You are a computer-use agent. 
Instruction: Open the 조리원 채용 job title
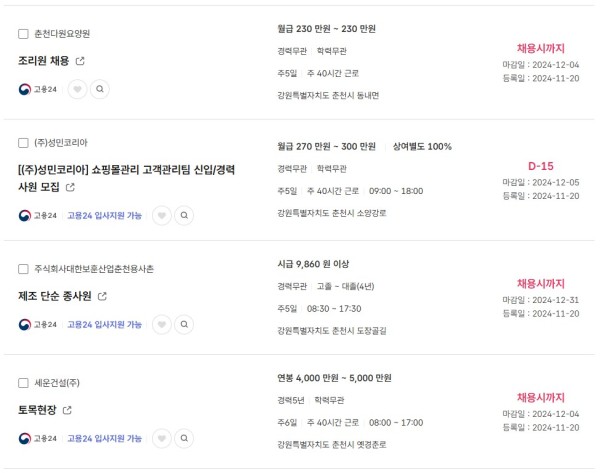click(x=44, y=61)
